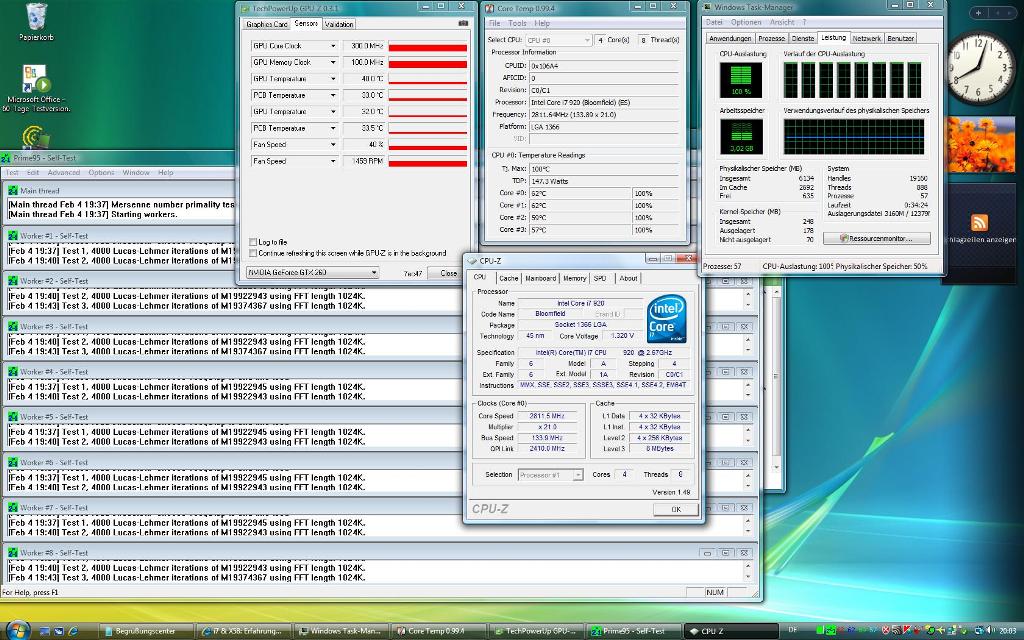1024x640 pixels.
Task: Click the TDP value 147.3 Watts
Action: pyautogui.click(x=604, y=181)
